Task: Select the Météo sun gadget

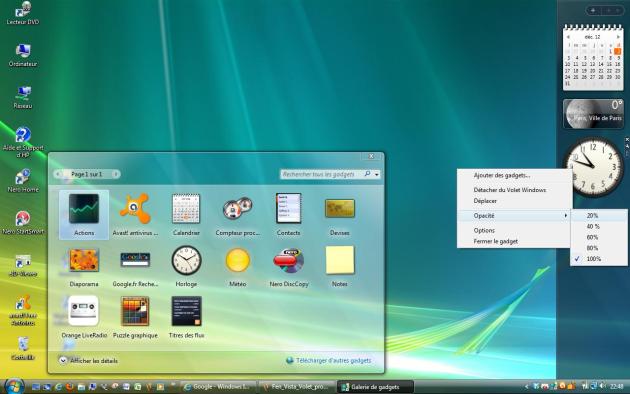Action: coord(237,266)
